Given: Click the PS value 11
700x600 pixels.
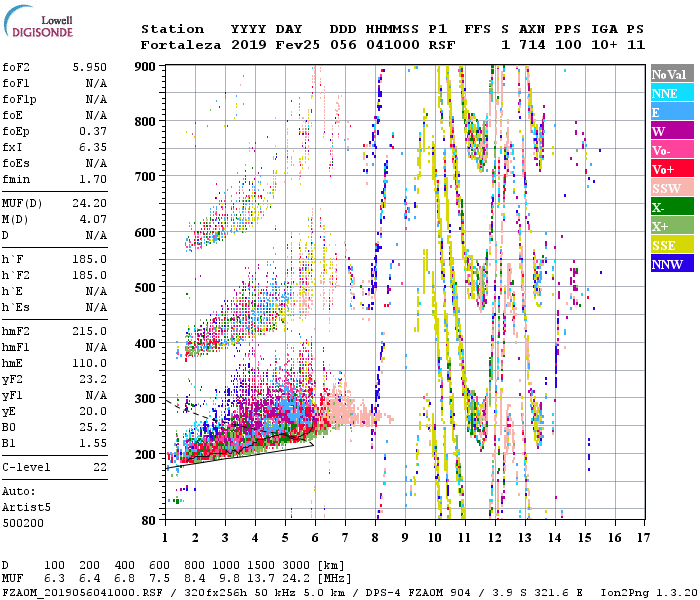Looking at the screenshot, I should 636,45.
